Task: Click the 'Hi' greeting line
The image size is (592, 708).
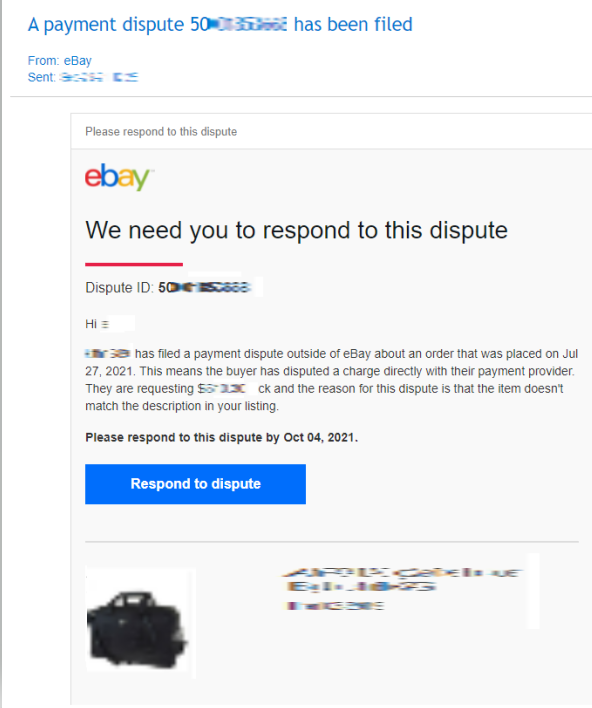Action: (x=97, y=324)
